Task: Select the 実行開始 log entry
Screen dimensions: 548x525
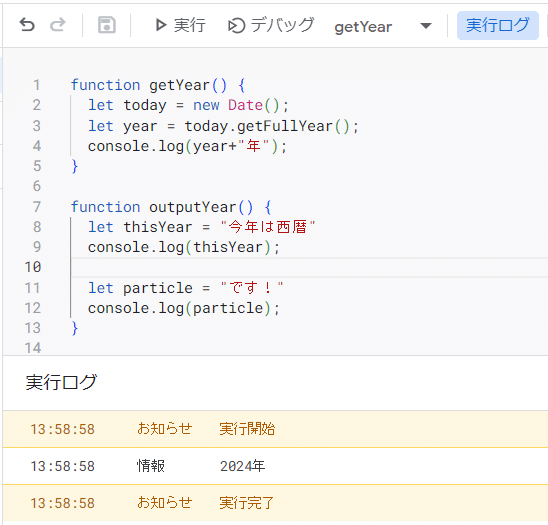Action: (275, 429)
